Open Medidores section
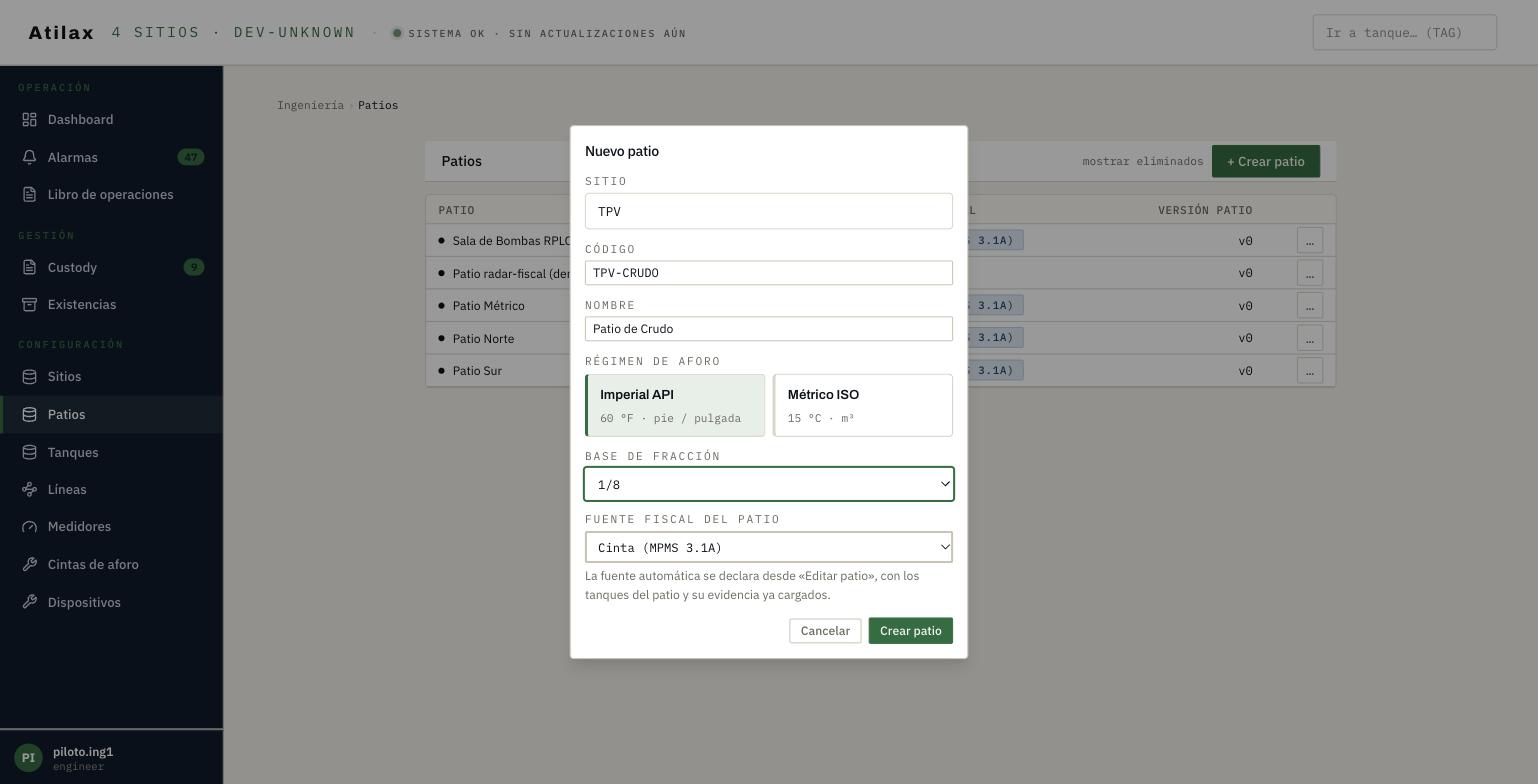 111,527
